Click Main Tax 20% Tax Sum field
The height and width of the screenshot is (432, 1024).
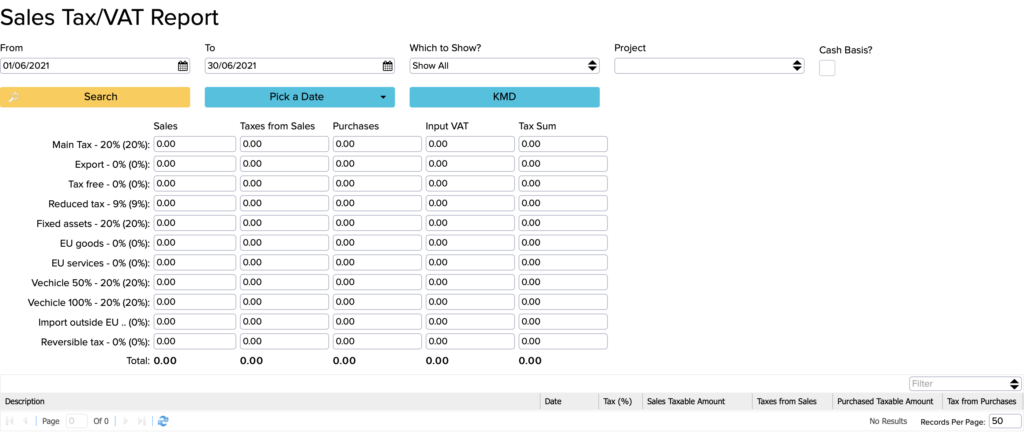click(x=563, y=144)
